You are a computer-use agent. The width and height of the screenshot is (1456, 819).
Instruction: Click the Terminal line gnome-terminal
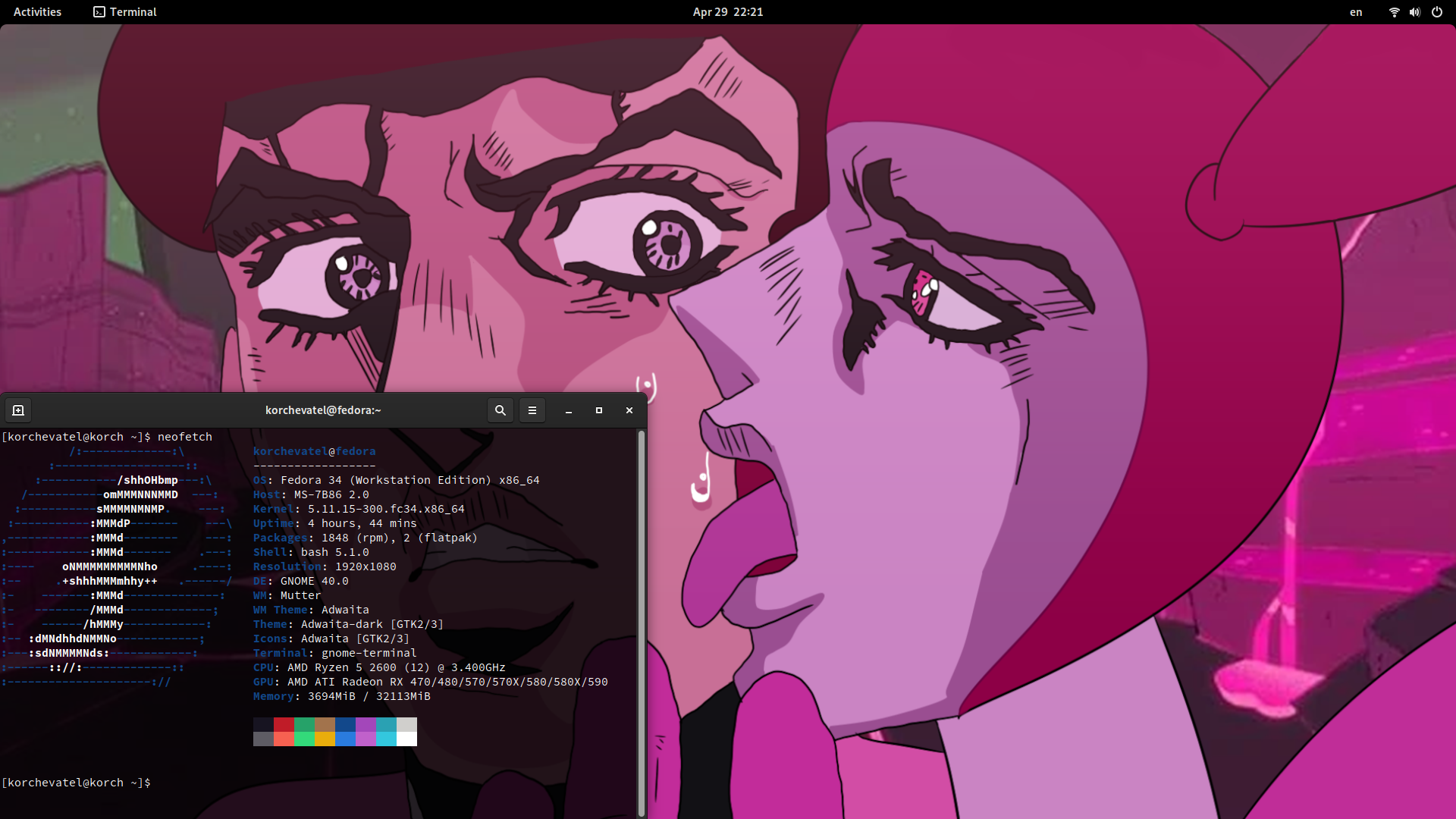tap(335, 653)
